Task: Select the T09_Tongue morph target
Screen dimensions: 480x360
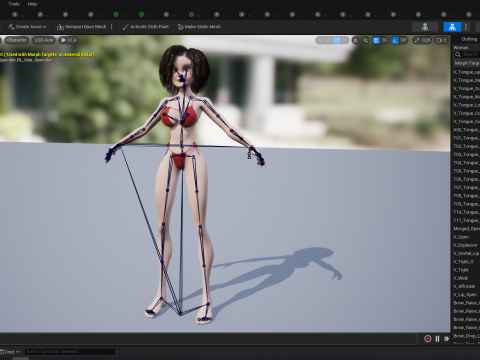Action: [466, 204]
